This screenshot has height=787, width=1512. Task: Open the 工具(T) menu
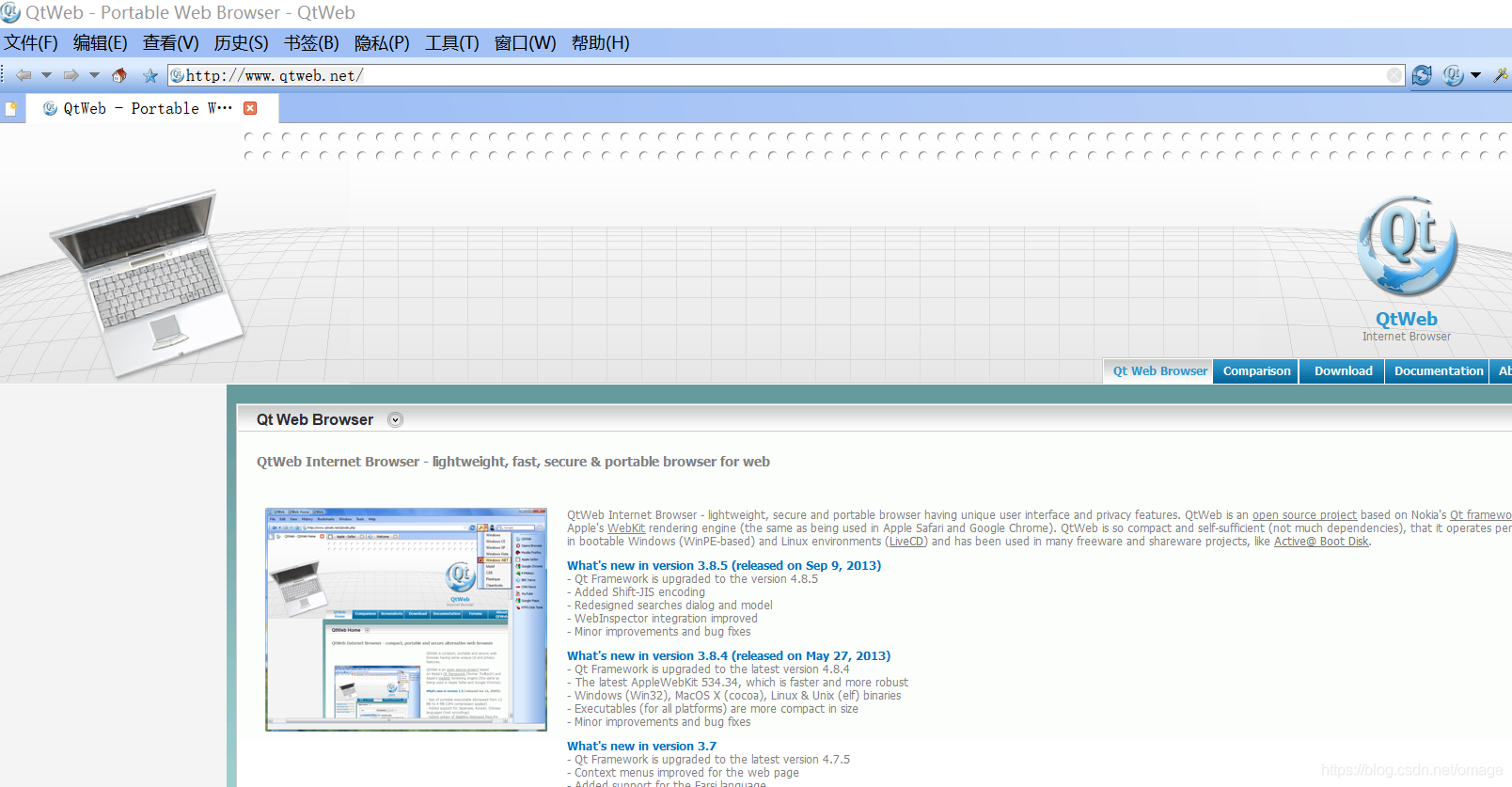point(452,43)
